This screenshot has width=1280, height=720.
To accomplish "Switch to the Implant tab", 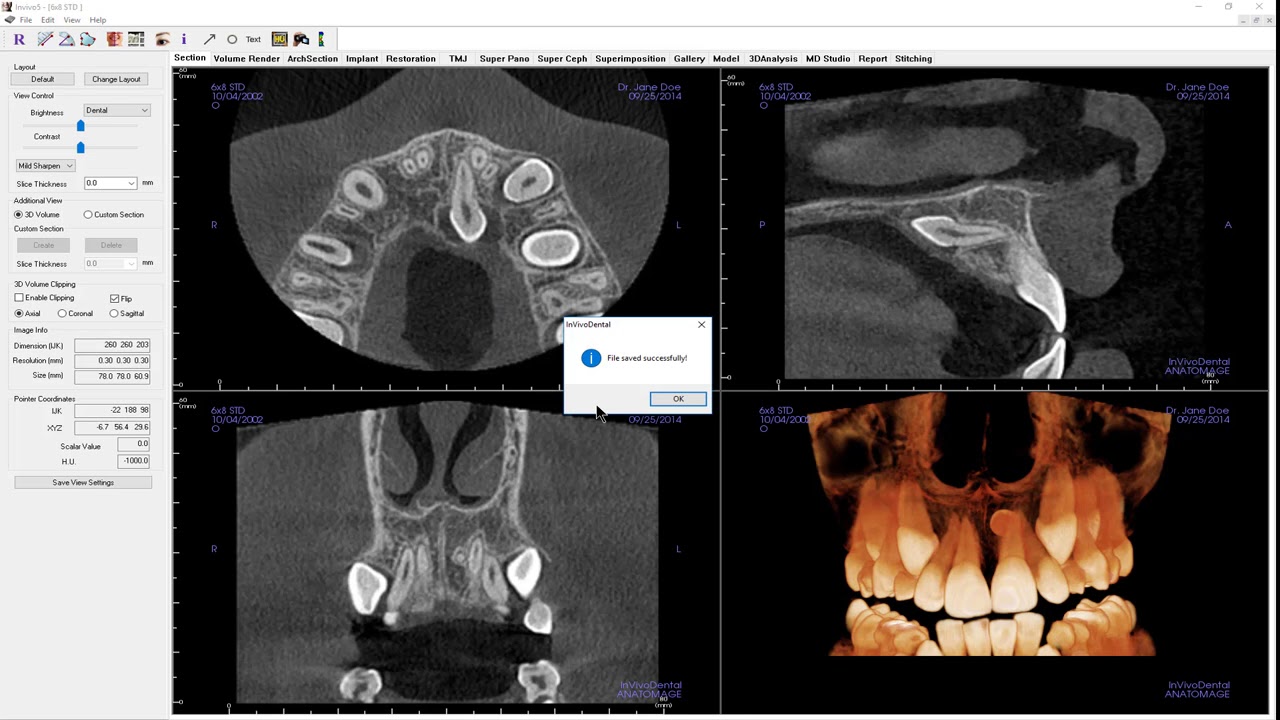I will pos(362,59).
